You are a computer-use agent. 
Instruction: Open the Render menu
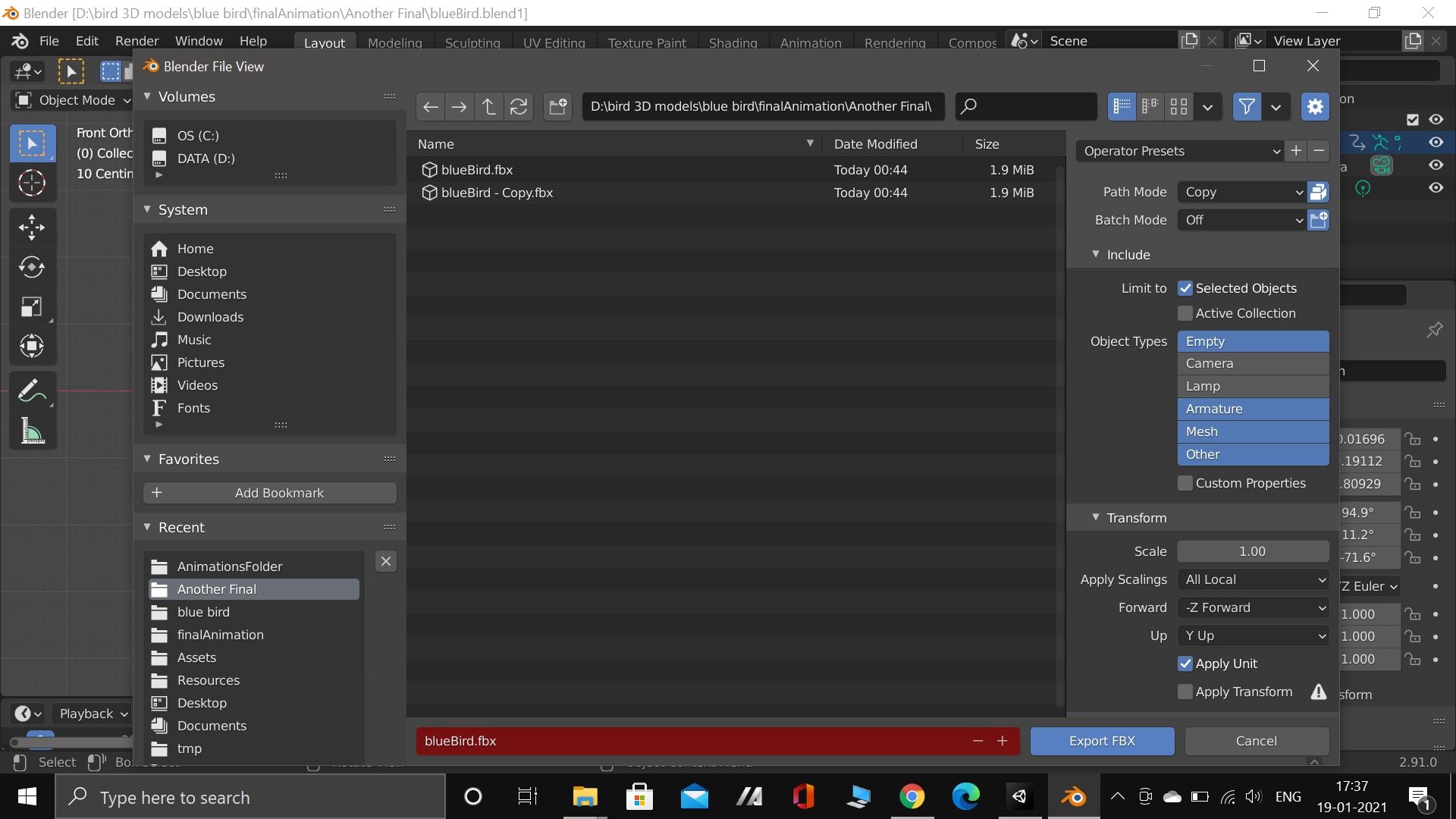click(136, 41)
